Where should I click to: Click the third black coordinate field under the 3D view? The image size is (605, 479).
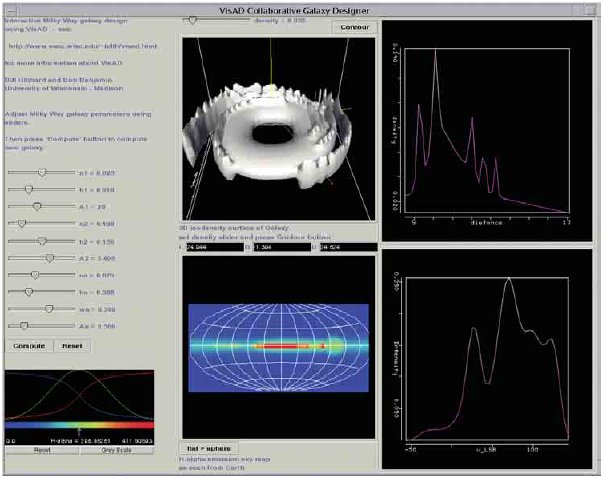point(348,247)
